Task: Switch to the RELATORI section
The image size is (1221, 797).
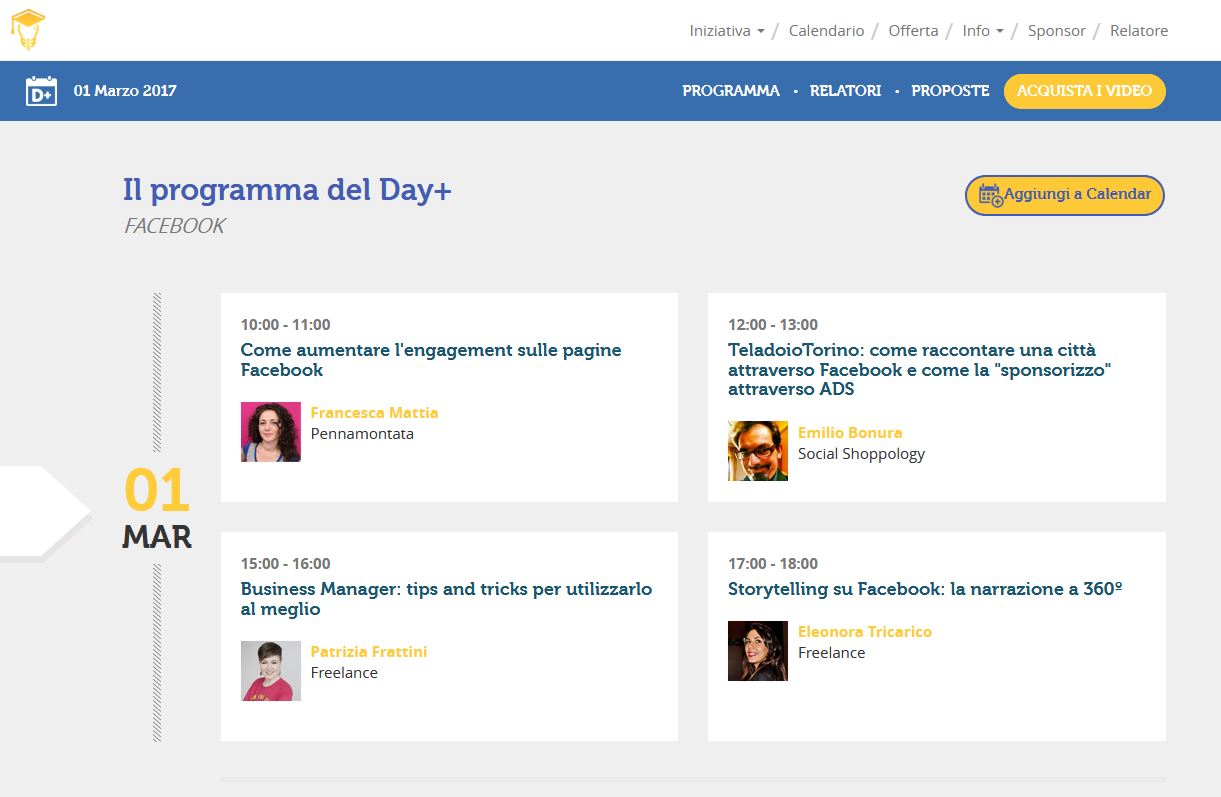Action: pos(845,91)
